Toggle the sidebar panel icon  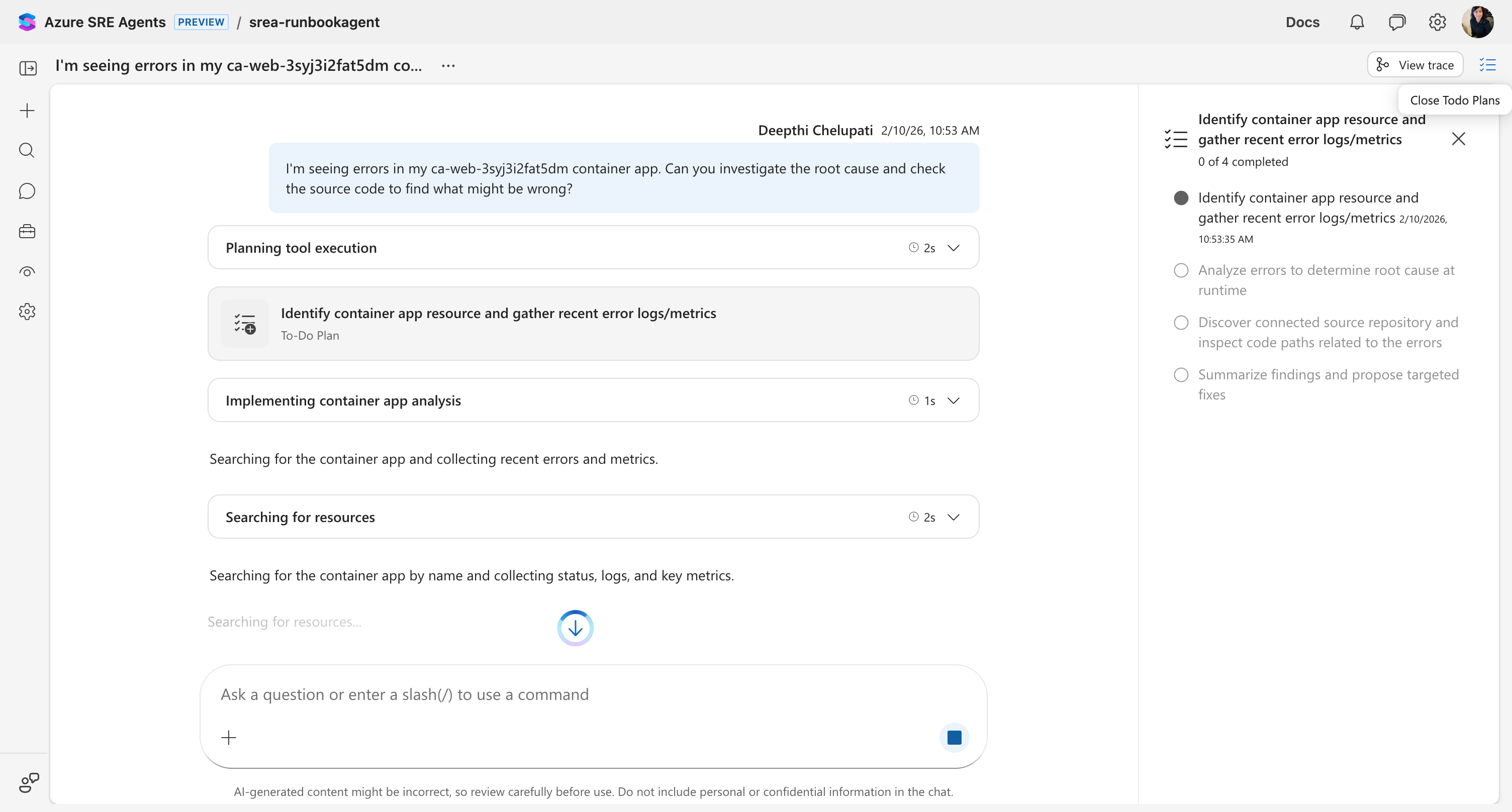click(x=28, y=68)
